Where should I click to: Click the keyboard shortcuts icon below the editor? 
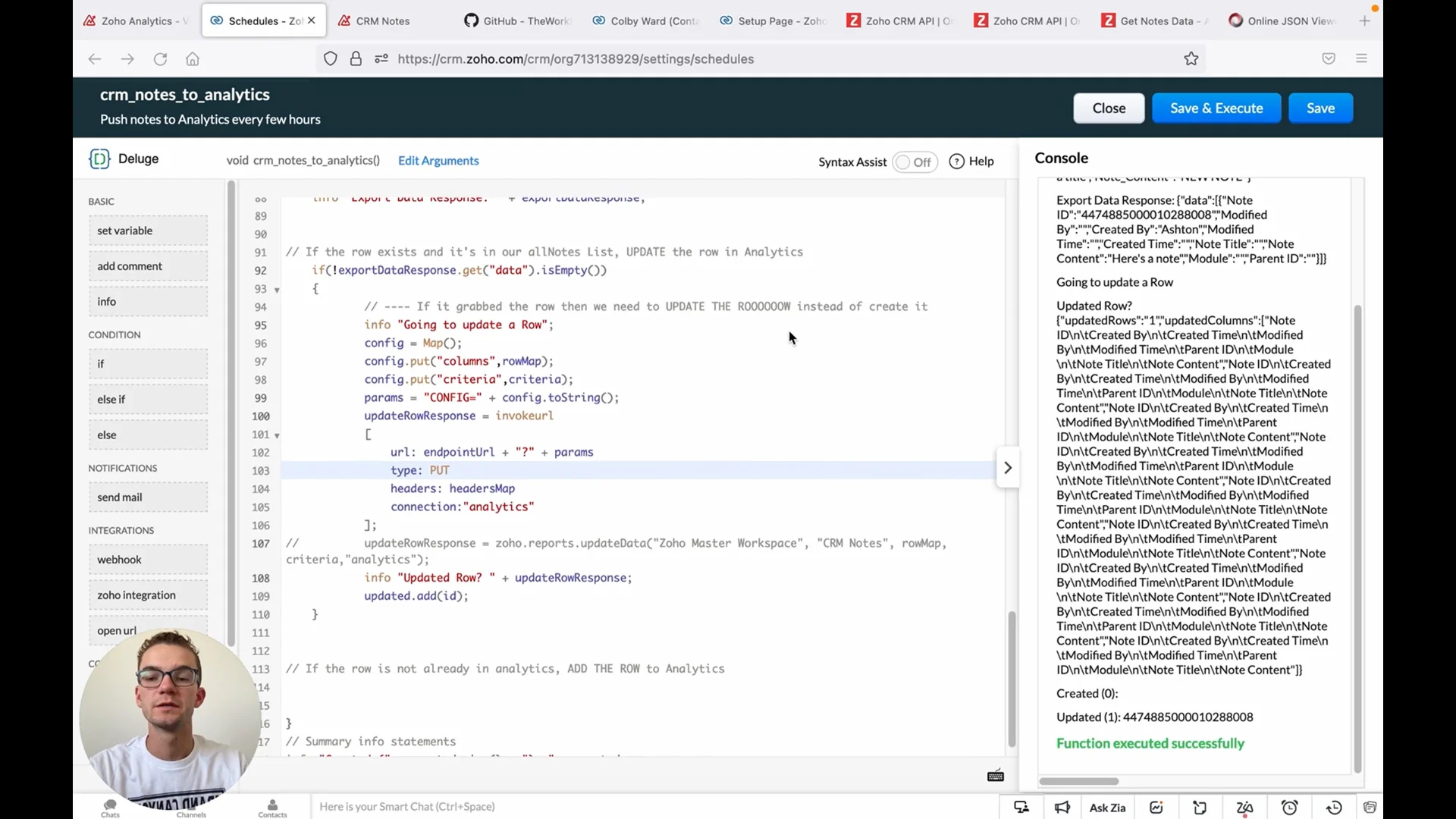coord(995,775)
